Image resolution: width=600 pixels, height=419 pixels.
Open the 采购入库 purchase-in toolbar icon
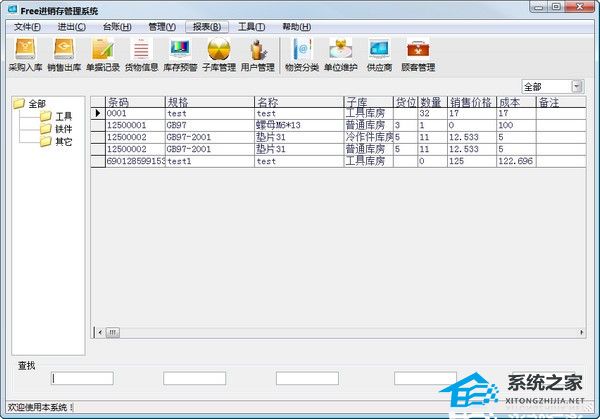pos(25,55)
